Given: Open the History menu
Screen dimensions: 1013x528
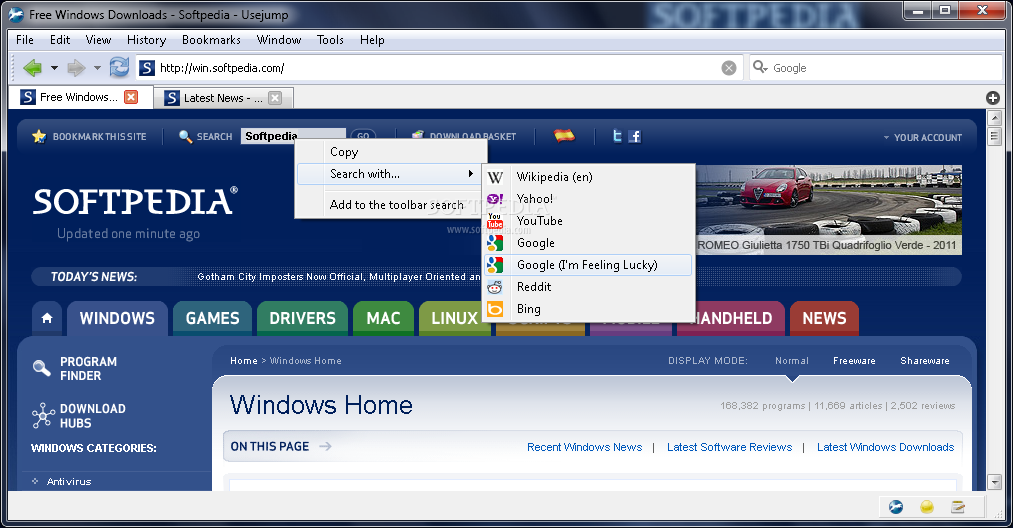Looking at the screenshot, I should (x=147, y=39).
